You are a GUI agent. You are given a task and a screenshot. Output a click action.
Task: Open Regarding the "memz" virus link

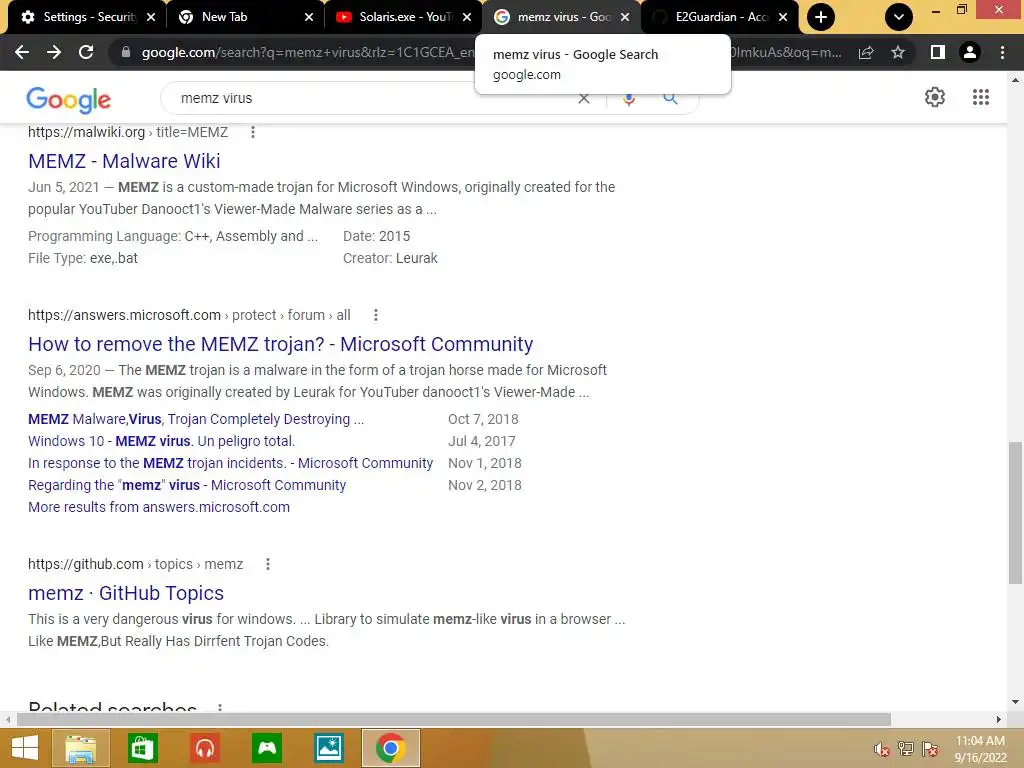click(x=187, y=485)
